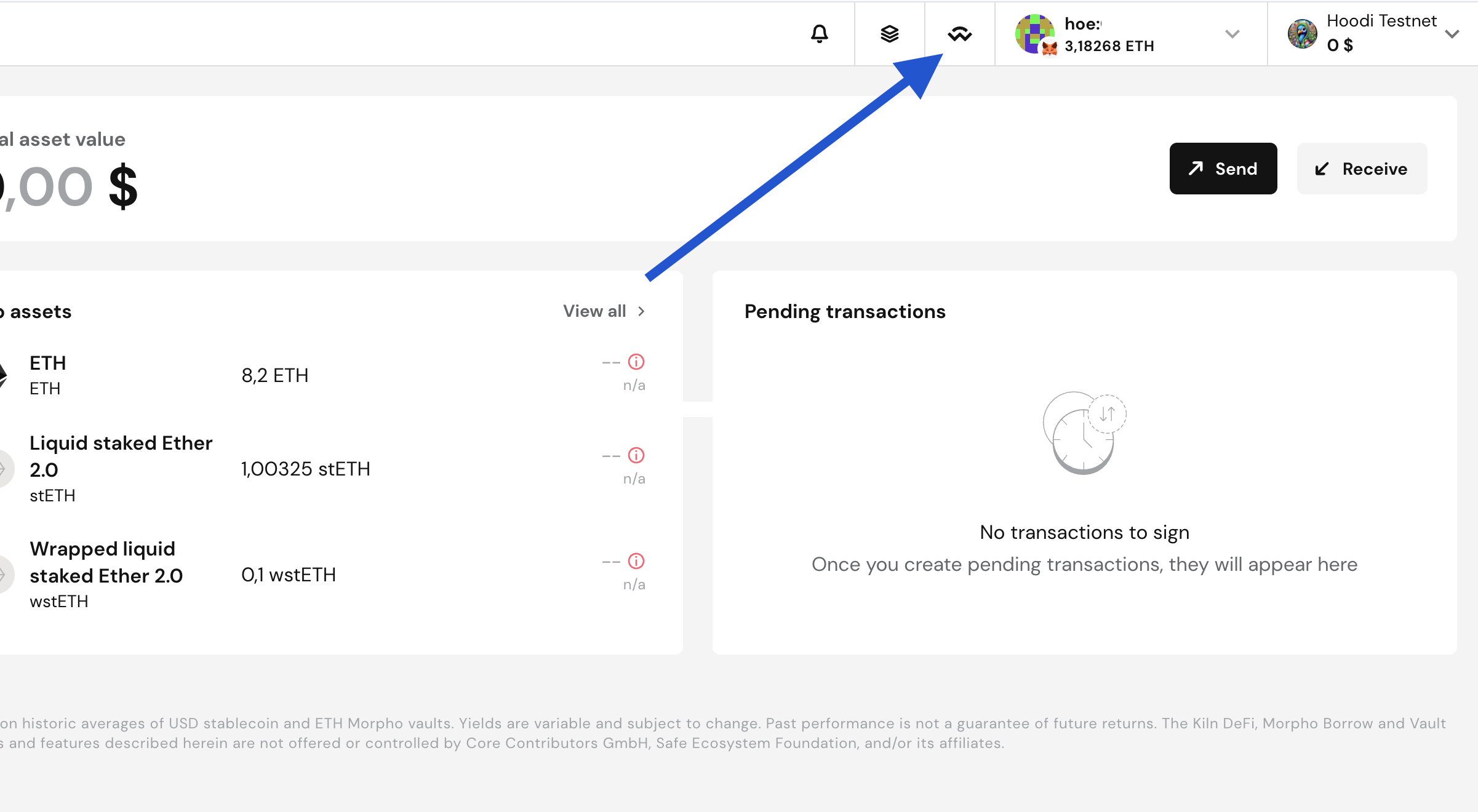Viewport: 1478px width, 812px height.
Task: Click the pending transactions clock illustration
Action: [x=1084, y=433]
